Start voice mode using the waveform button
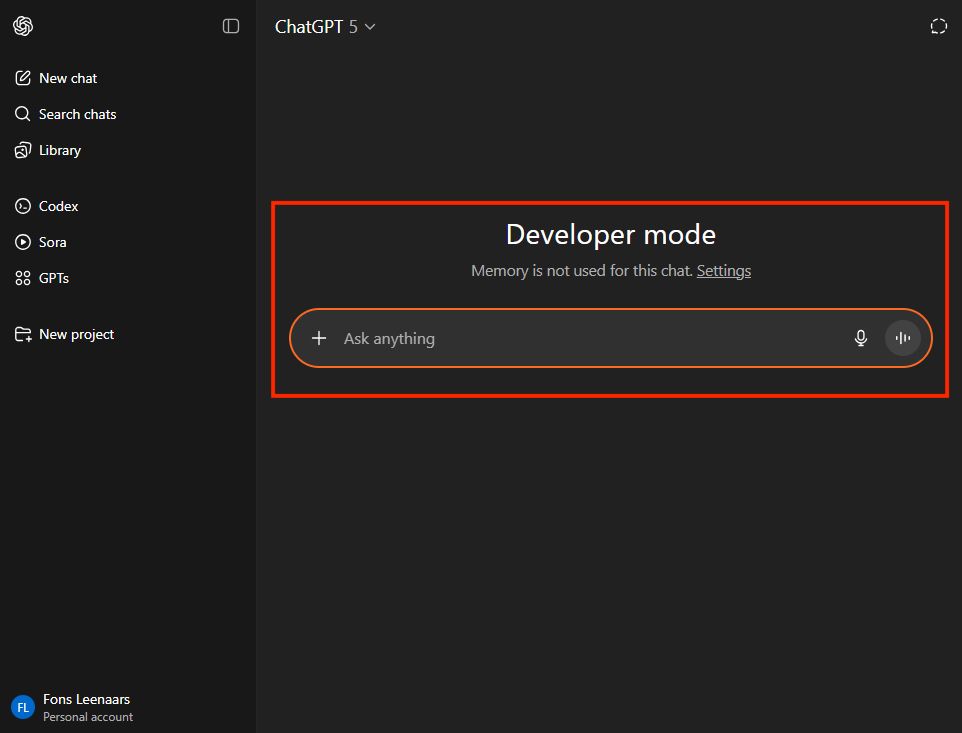The image size is (962, 733). click(x=902, y=338)
